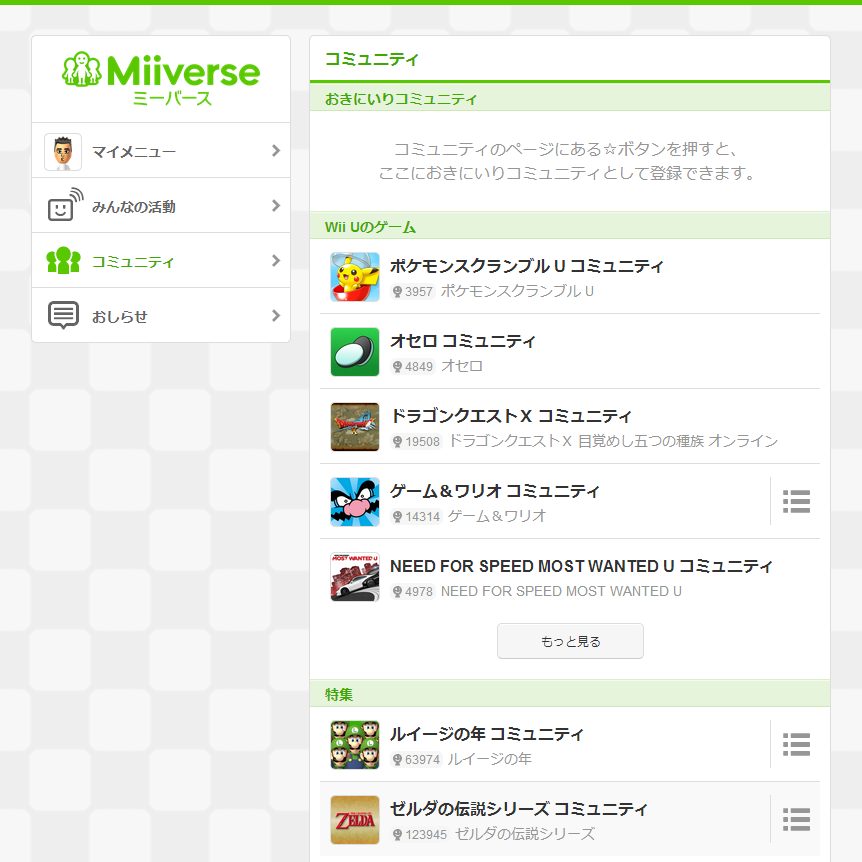Select the Dragon Quest X game icon
The image size is (862, 862).
tap(355, 427)
